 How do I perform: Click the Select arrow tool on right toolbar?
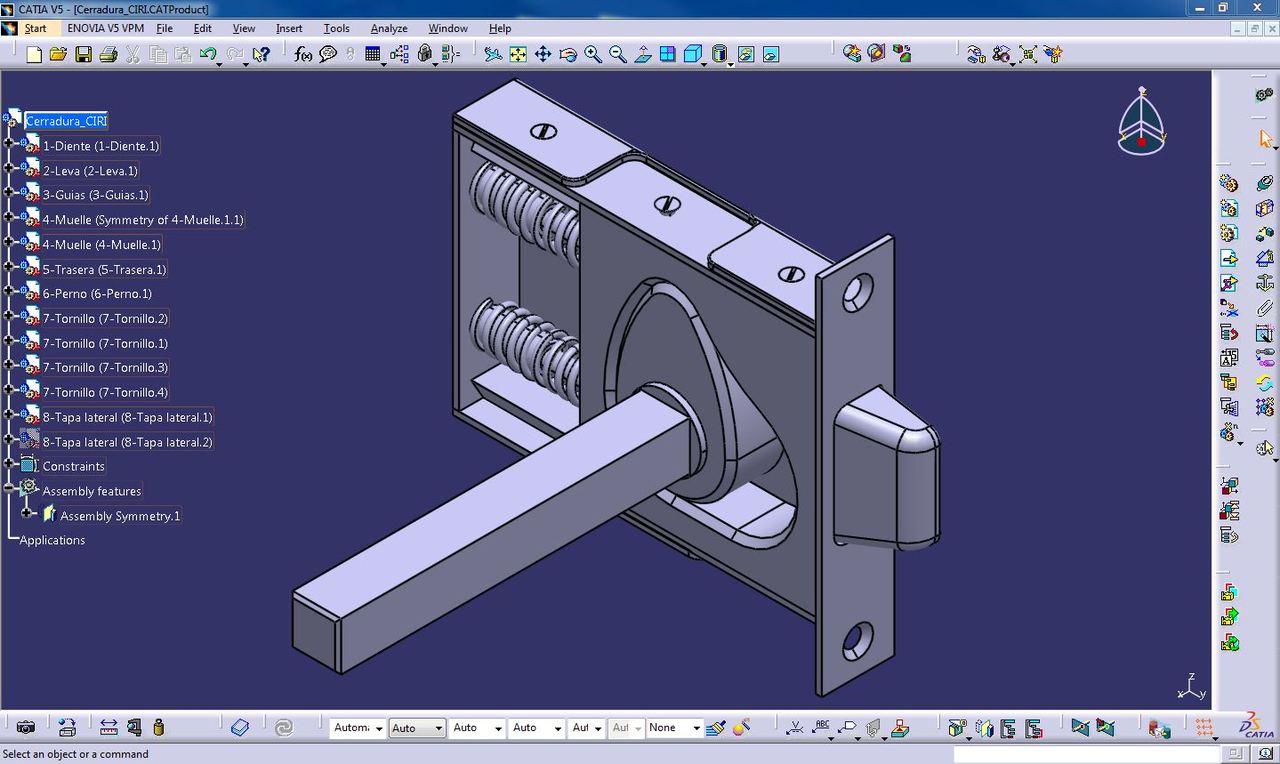coord(1265,139)
